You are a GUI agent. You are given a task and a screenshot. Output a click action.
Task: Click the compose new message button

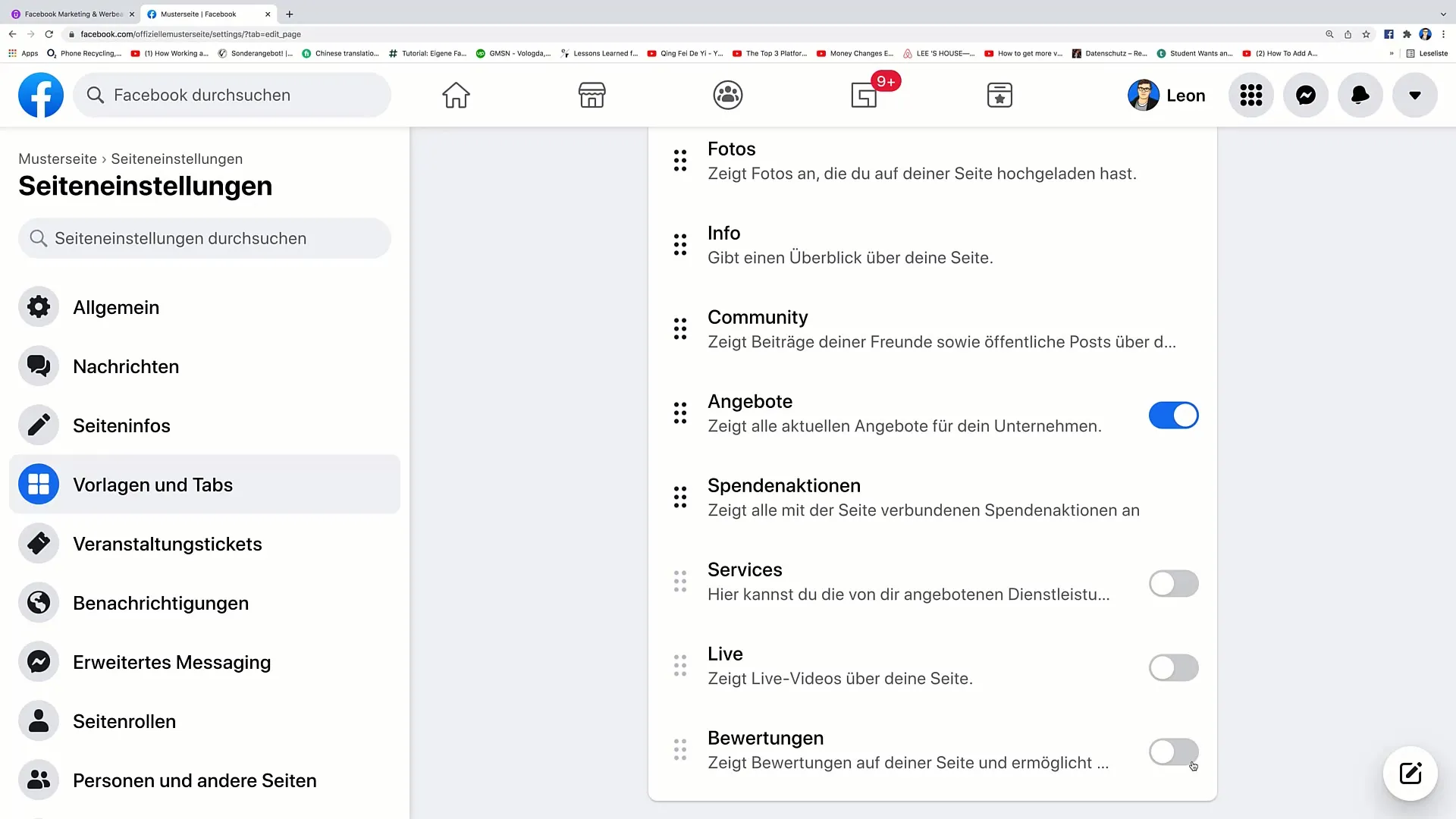(x=1410, y=773)
